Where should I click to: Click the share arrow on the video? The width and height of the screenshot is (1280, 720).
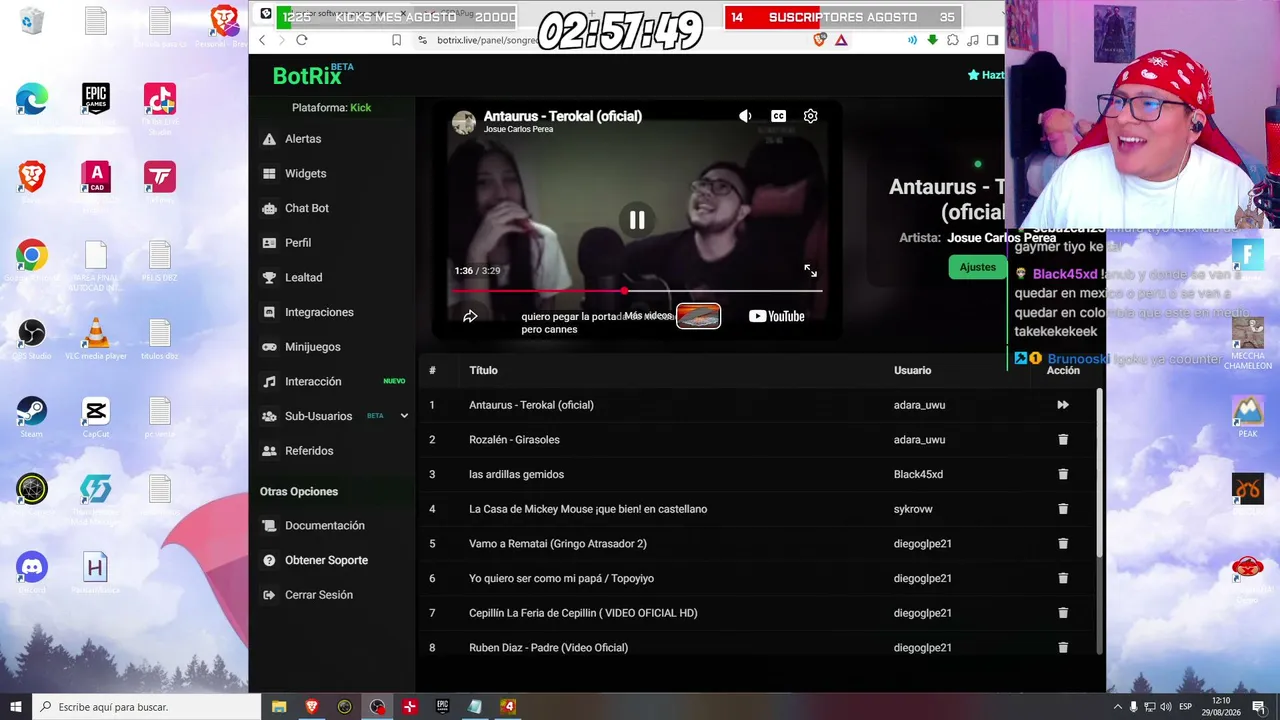(470, 316)
